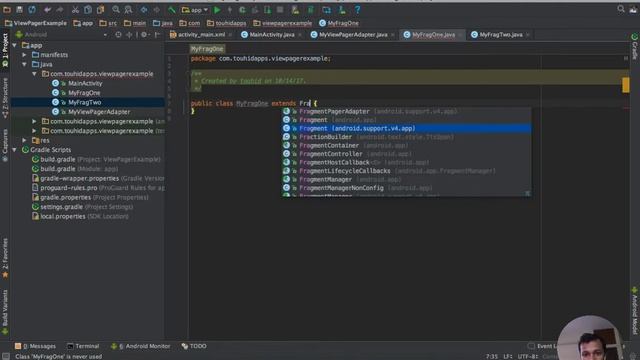
Task: Select Fragment (android.support.v4.app) completion
Action: 407,128
